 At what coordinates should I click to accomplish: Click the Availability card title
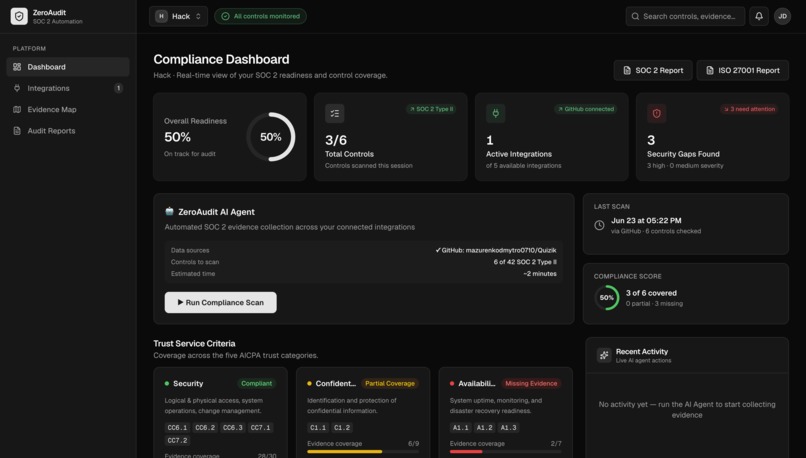point(477,383)
